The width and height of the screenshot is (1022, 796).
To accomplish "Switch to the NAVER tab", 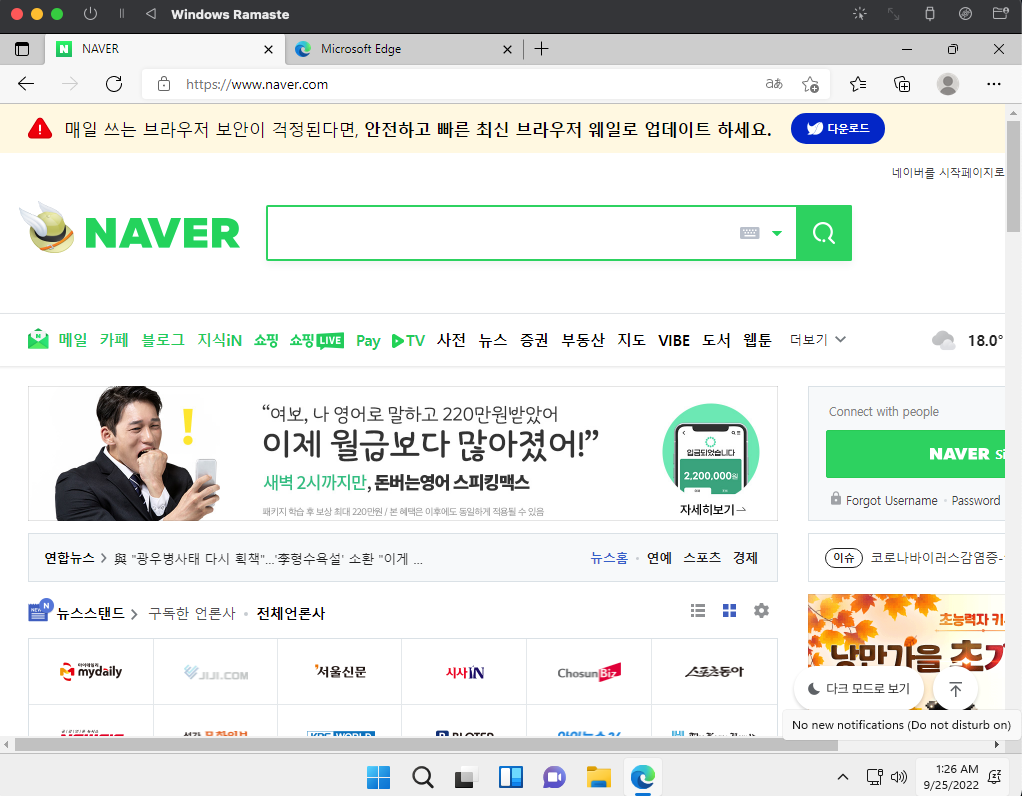I will (164, 49).
